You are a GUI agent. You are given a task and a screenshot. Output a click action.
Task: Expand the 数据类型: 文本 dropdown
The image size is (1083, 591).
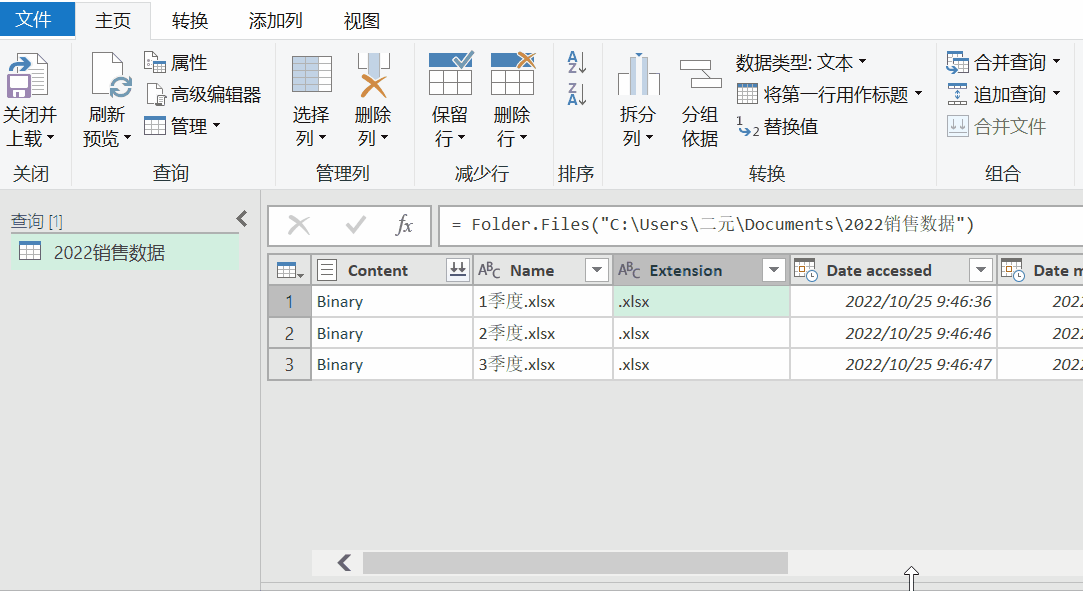click(x=801, y=63)
